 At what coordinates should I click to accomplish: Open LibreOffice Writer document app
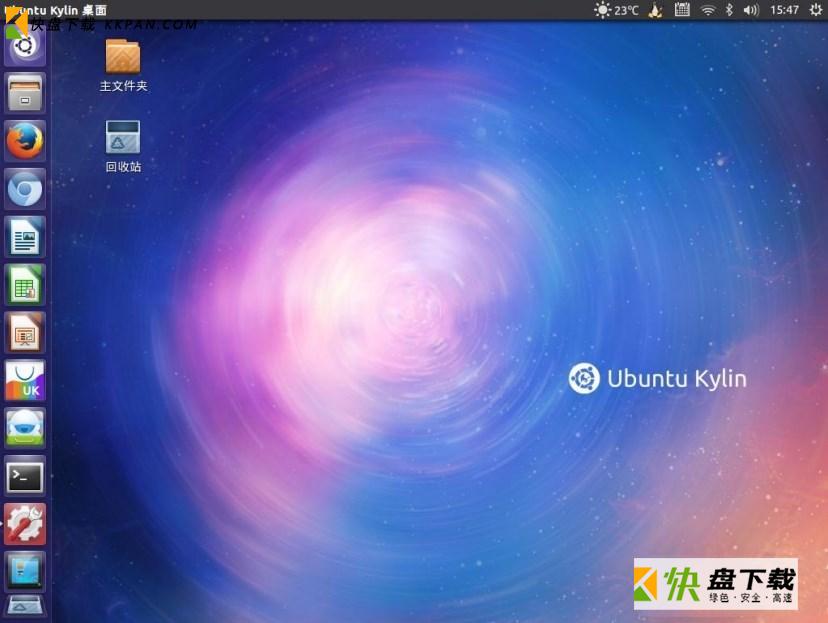click(x=25, y=237)
